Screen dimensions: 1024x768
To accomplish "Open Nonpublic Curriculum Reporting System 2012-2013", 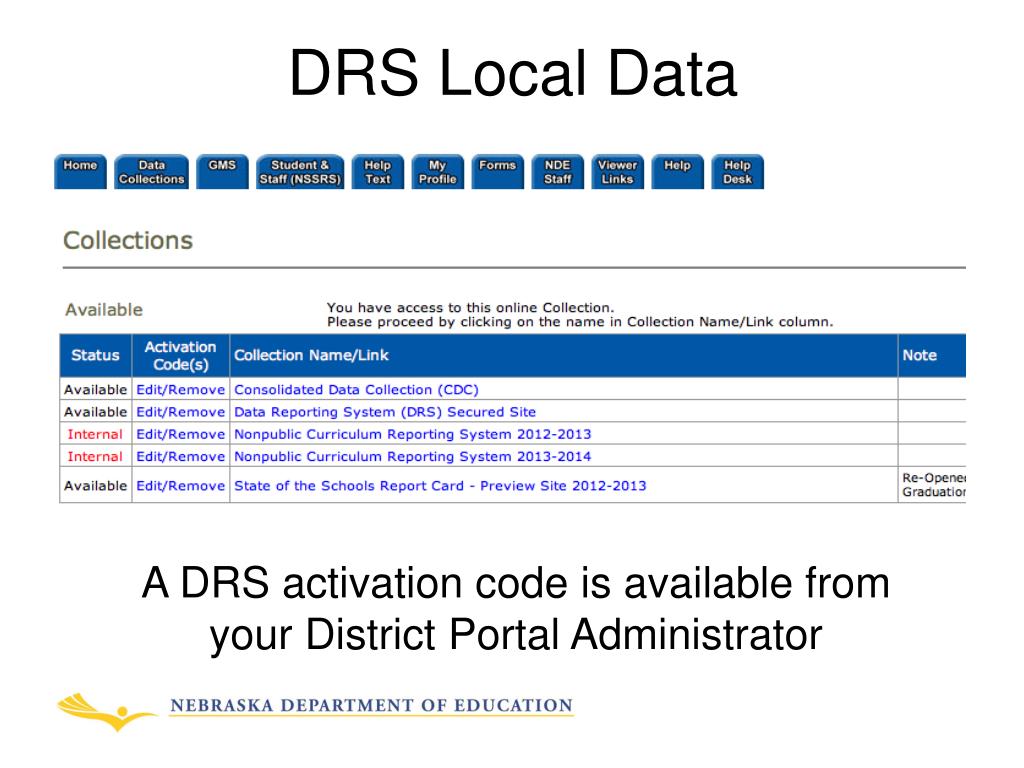I will pyautogui.click(x=413, y=434).
